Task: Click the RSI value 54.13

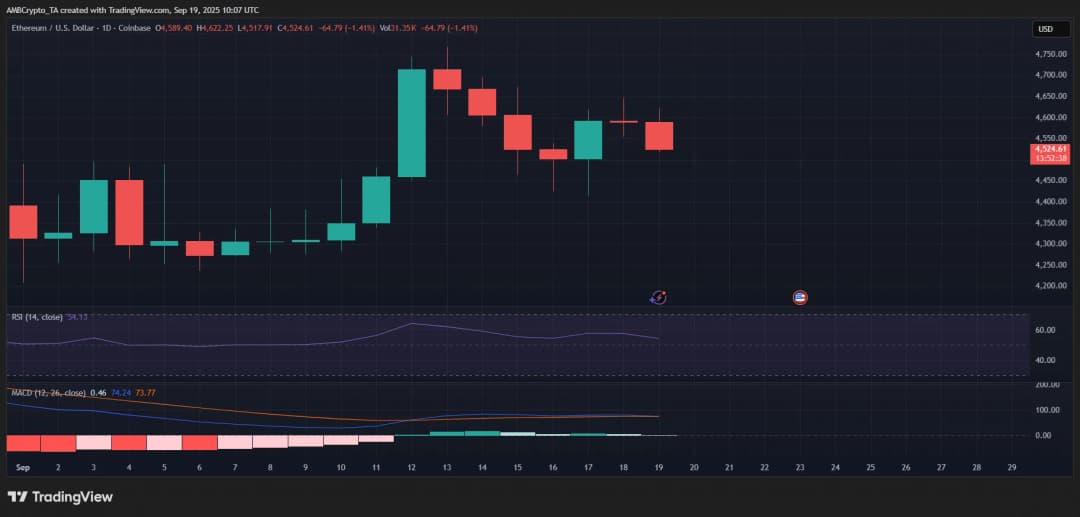Action: click(x=77, y=317)
